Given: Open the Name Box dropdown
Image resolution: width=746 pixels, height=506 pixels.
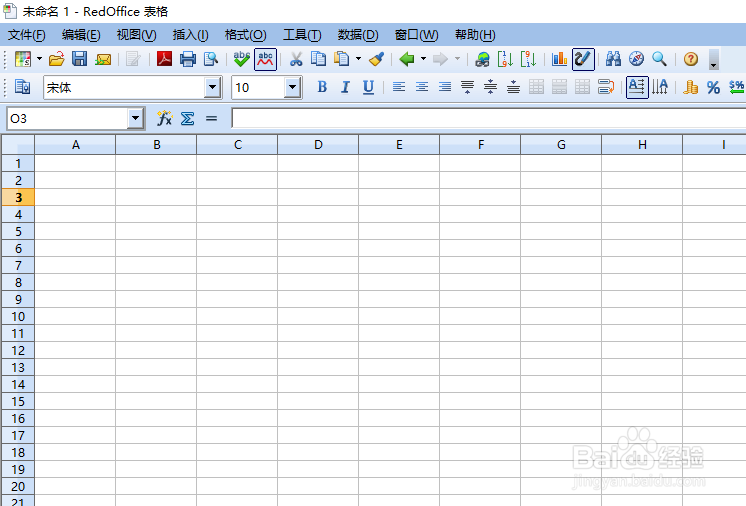Looking at the screenshot, I should [136, 118].
